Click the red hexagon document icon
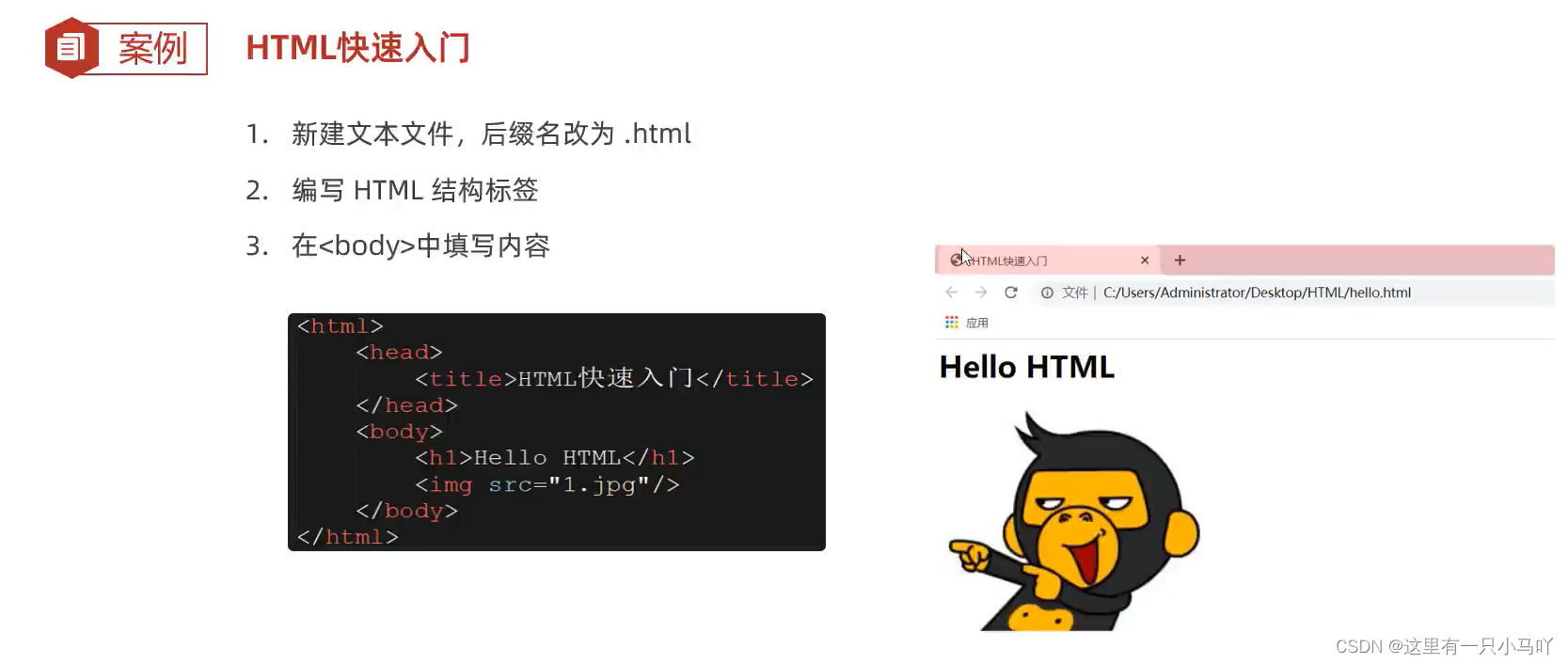The height and width of the screenshot is (664, 1568). (x=71, y=48)
